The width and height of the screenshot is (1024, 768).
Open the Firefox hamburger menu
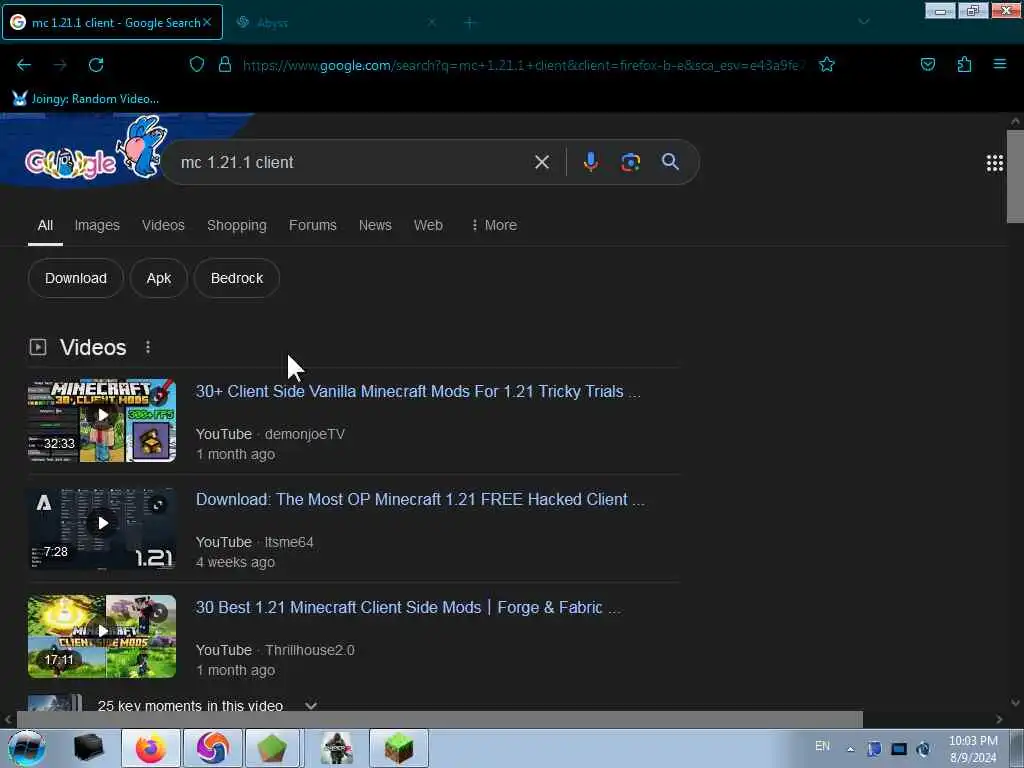pyautogui.click(x=999, y=64)
